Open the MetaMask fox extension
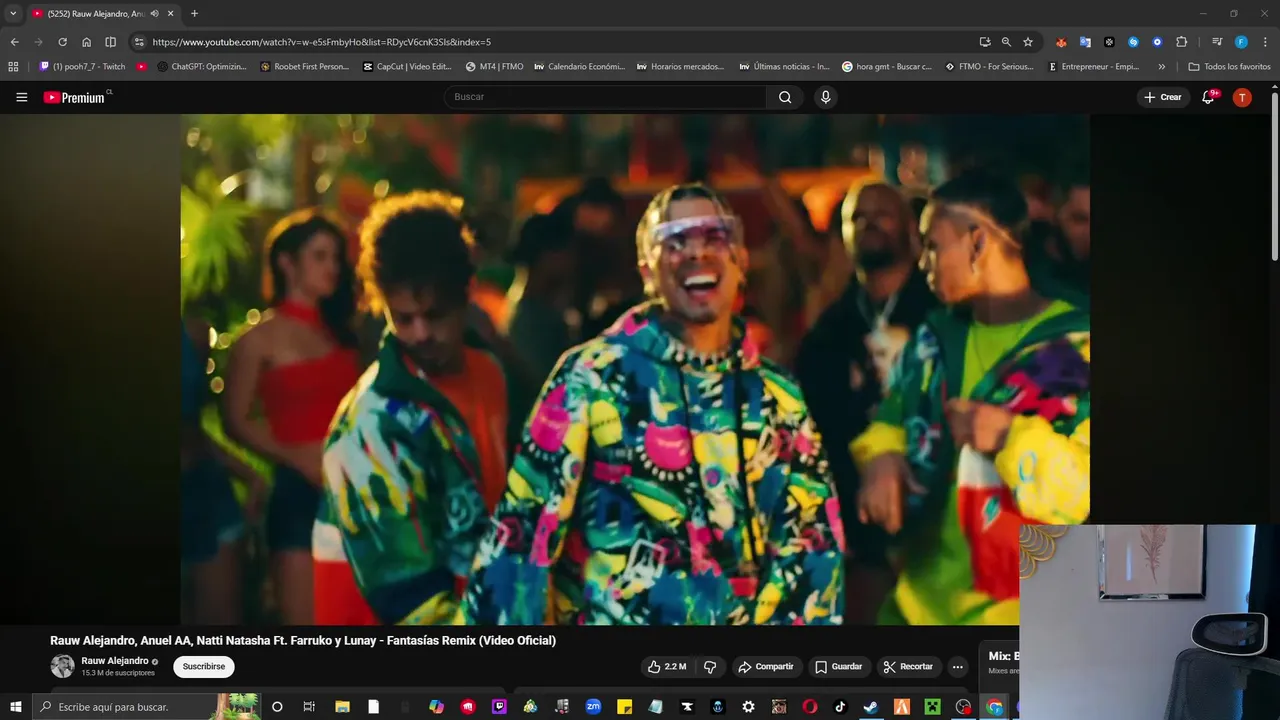The height and width of the screenshot is (720, 1280). pyautogui.click(x=1061, y=42)
